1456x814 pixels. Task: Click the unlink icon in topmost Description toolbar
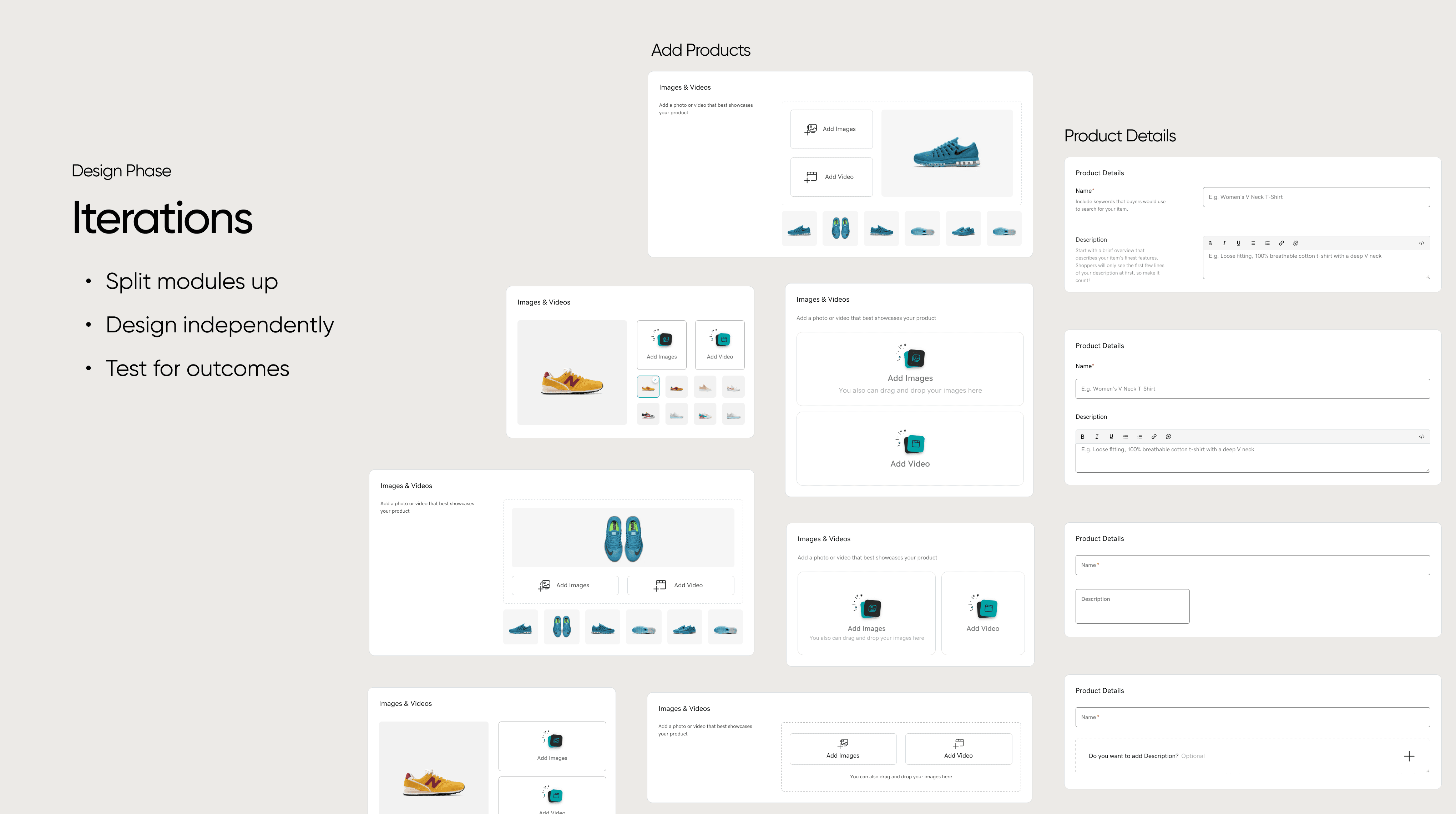[1295, 243]
